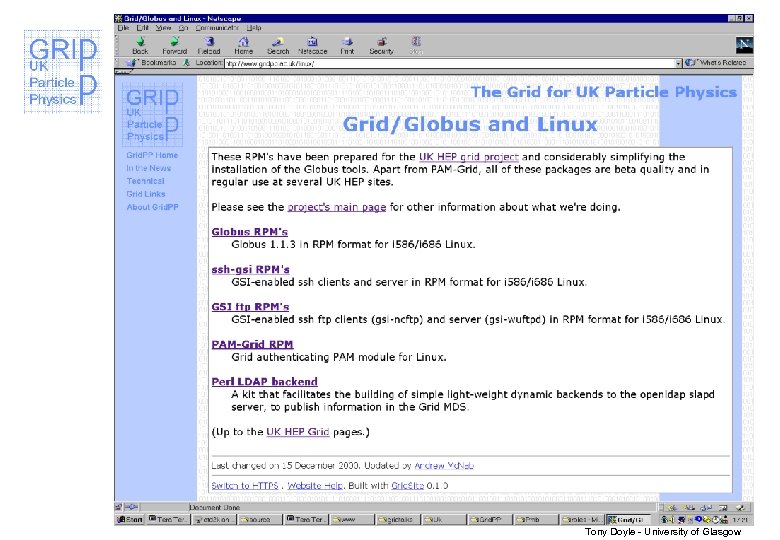Open the Website Help link
The image size is (780, 540).
point(315,485)
